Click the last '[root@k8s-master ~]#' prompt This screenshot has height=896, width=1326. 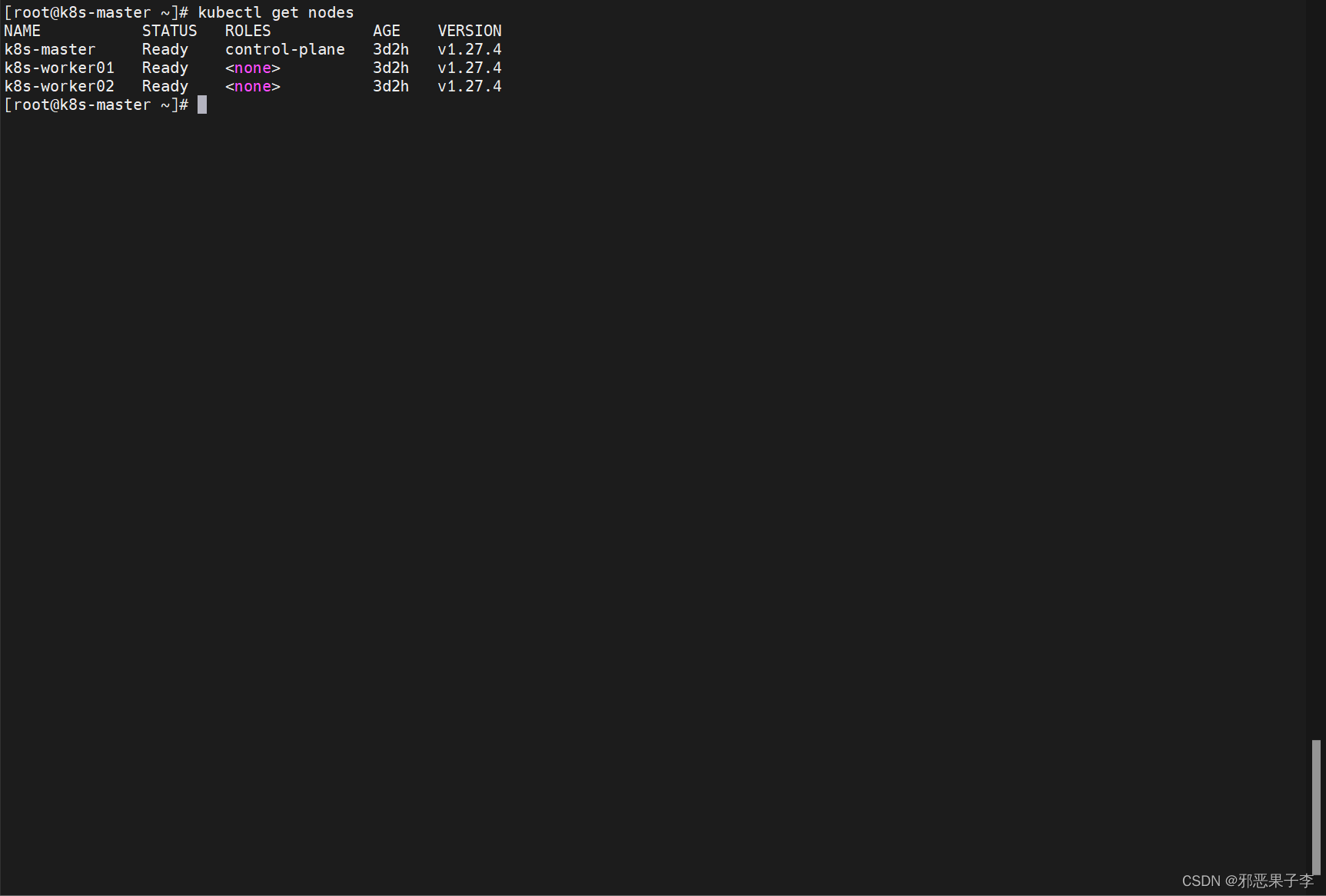point(96,105)
